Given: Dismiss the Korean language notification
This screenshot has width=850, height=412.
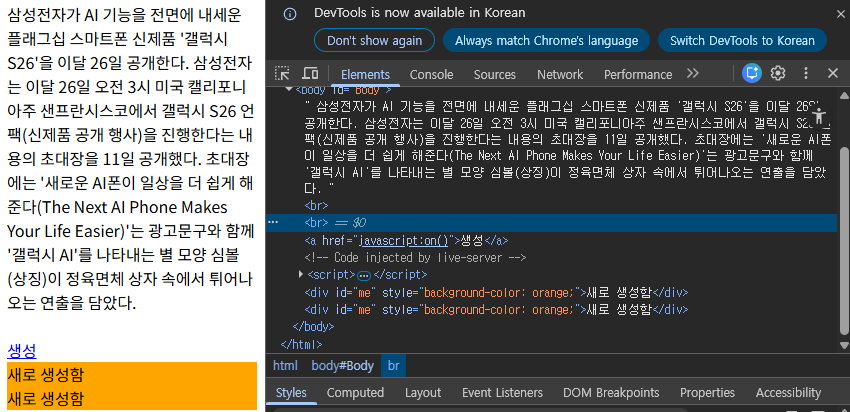Looking at the screenshot, I should click(841, 15).
